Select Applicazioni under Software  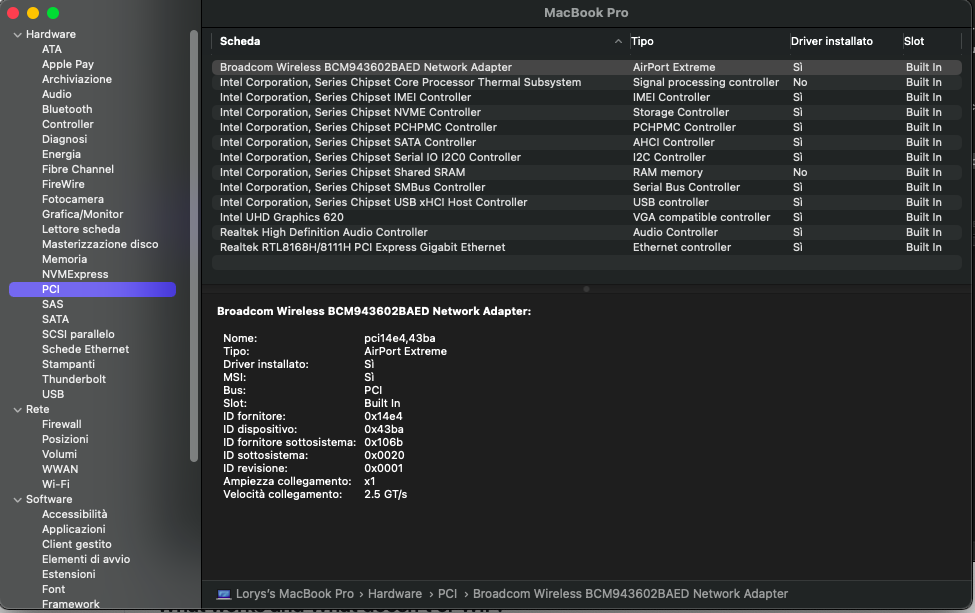[x=73, y=529]
